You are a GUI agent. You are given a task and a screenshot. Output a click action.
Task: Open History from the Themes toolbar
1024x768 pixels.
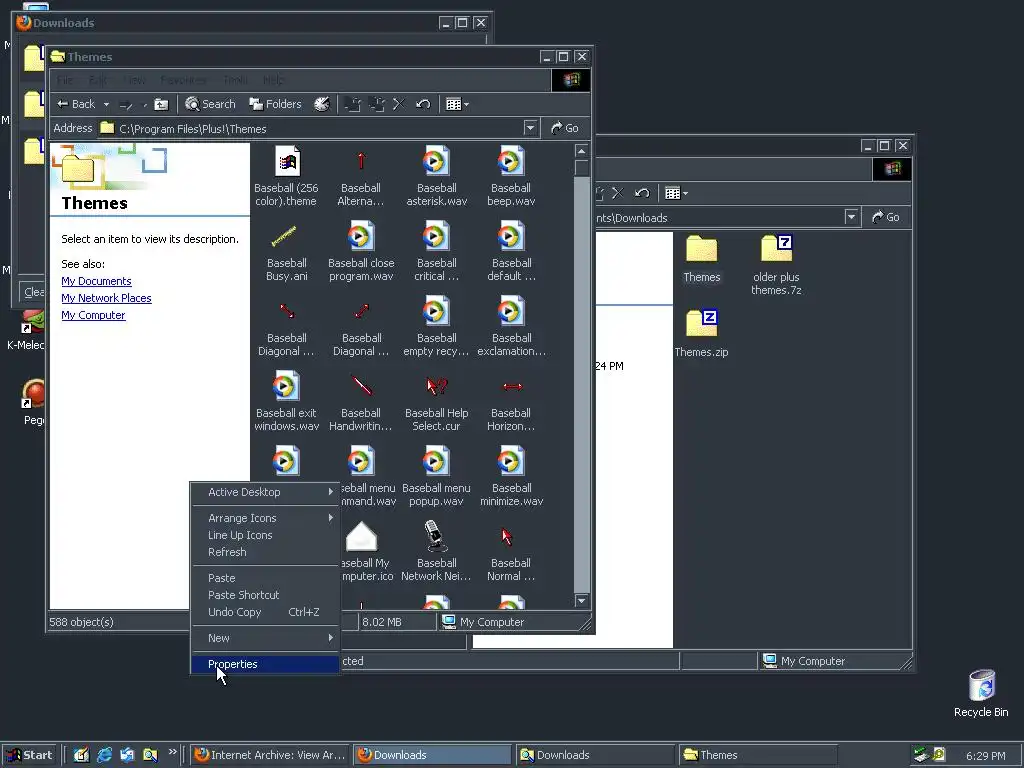pyautogui.click(x=322, y=104)
